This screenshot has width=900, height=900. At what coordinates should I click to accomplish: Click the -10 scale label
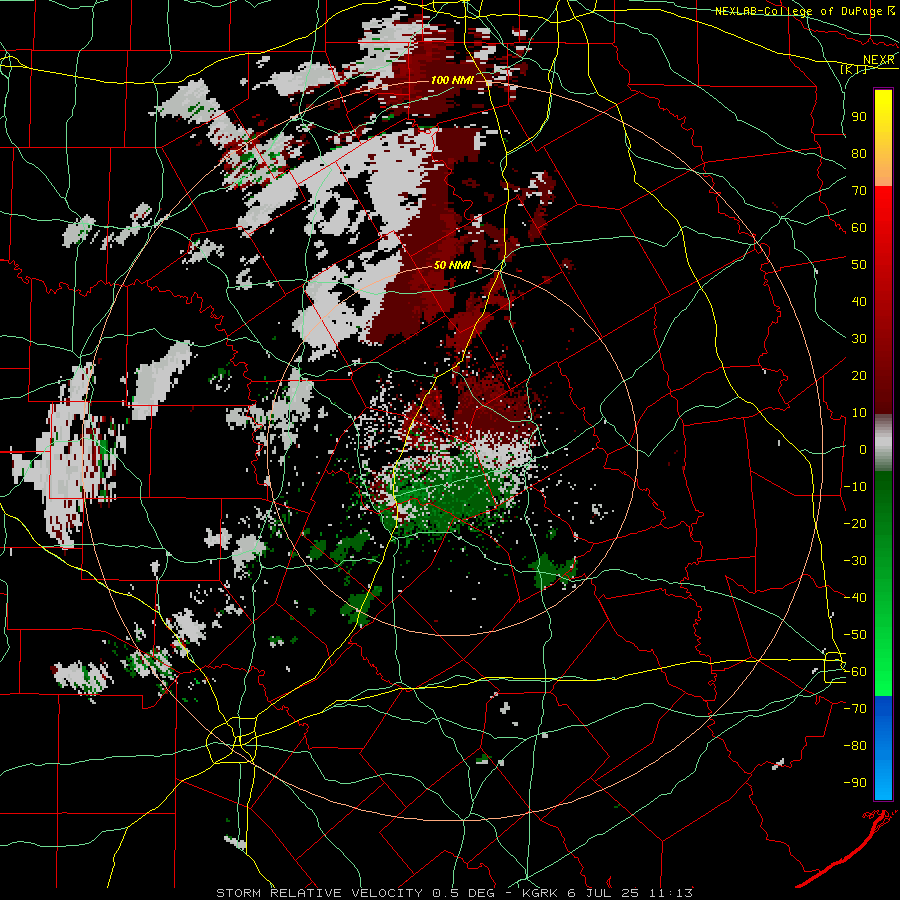pos(855,487)
